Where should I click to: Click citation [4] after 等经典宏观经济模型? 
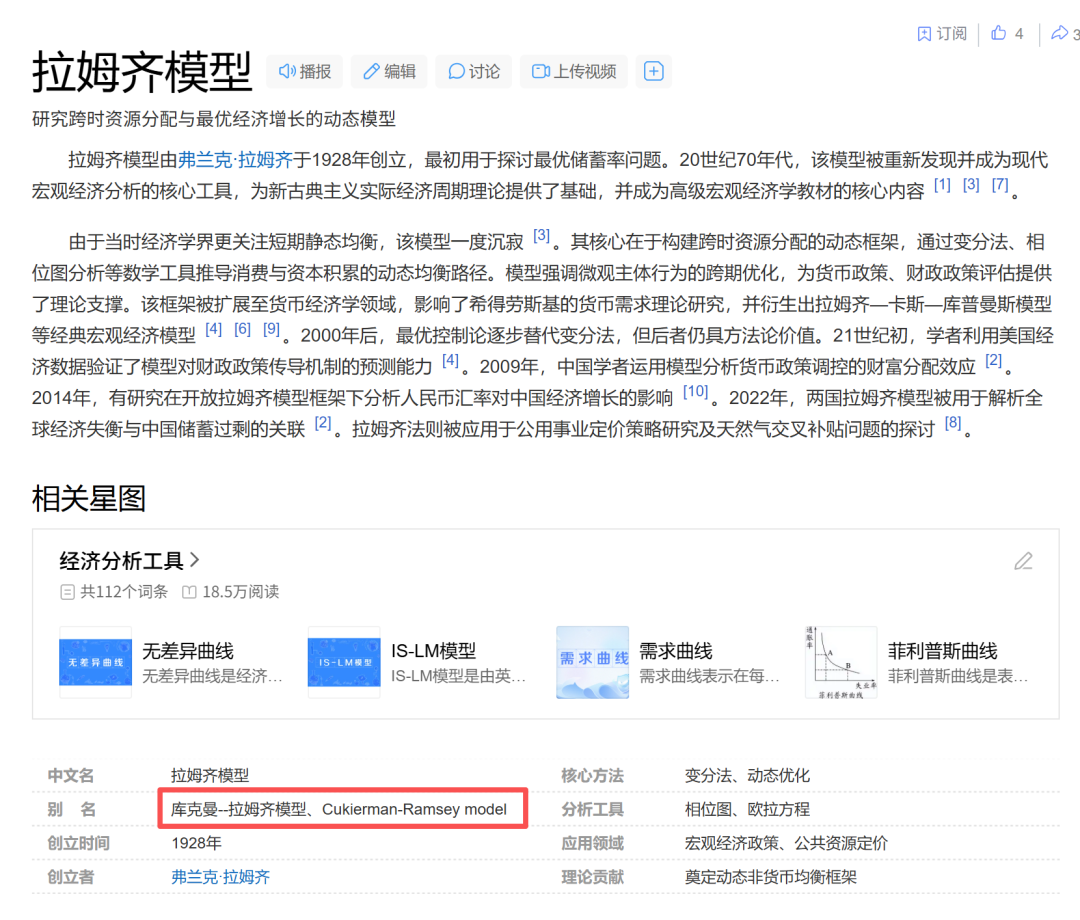tap(214, 329)
